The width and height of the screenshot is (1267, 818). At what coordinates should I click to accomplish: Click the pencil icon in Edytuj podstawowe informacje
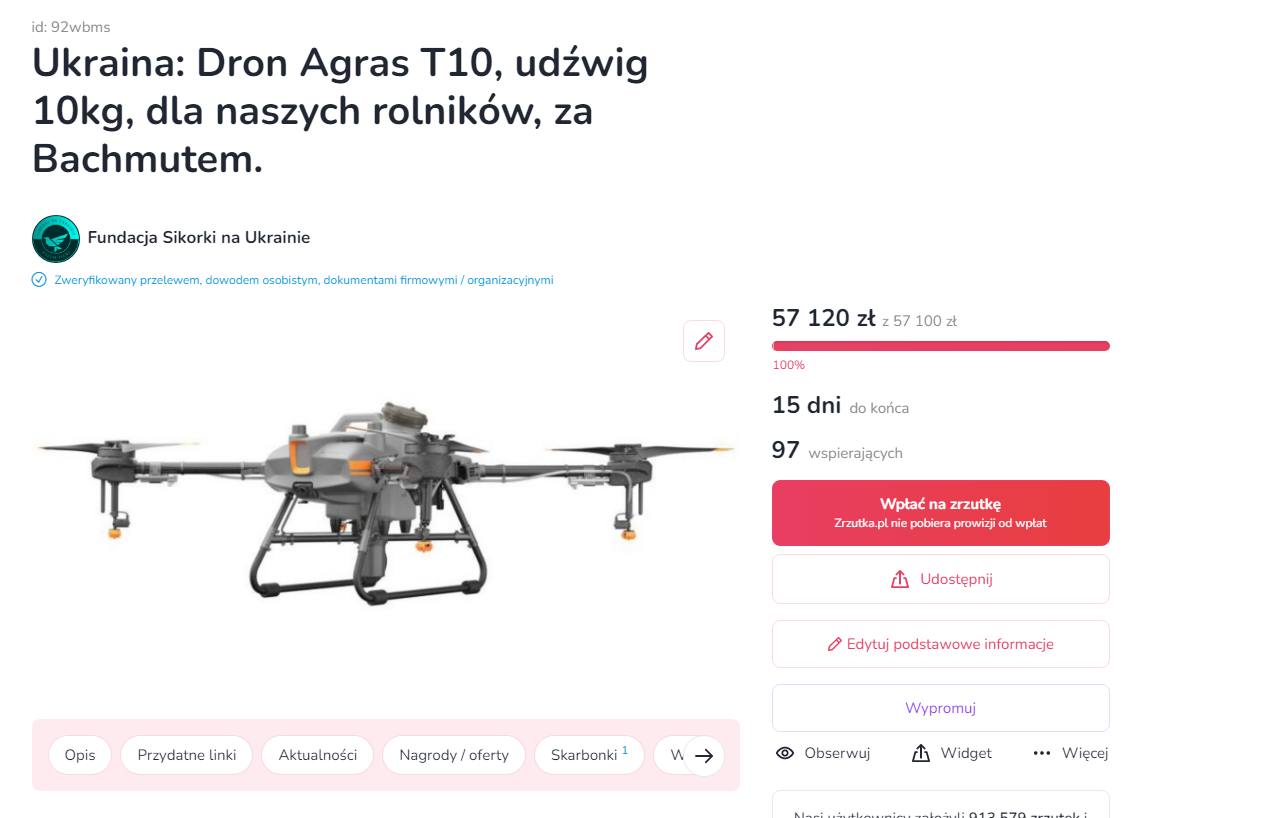coord(835,644)
